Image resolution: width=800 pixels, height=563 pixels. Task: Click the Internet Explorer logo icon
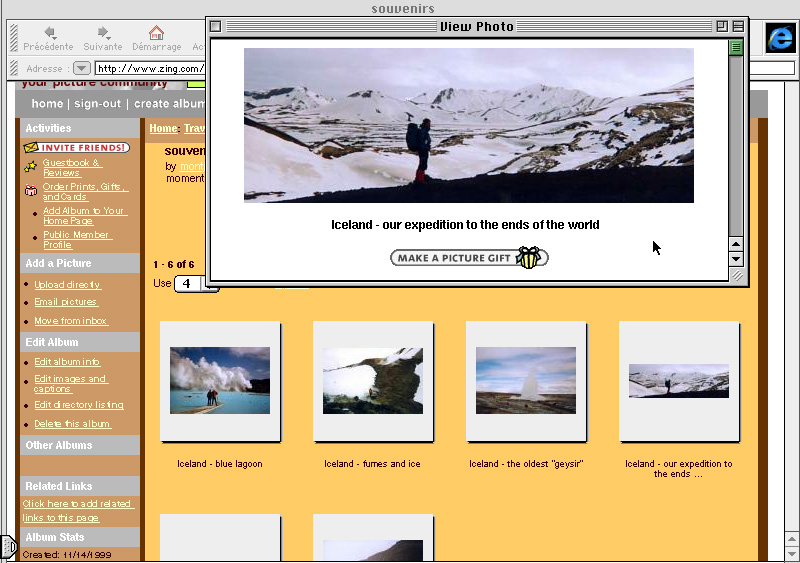pos(781,38)
